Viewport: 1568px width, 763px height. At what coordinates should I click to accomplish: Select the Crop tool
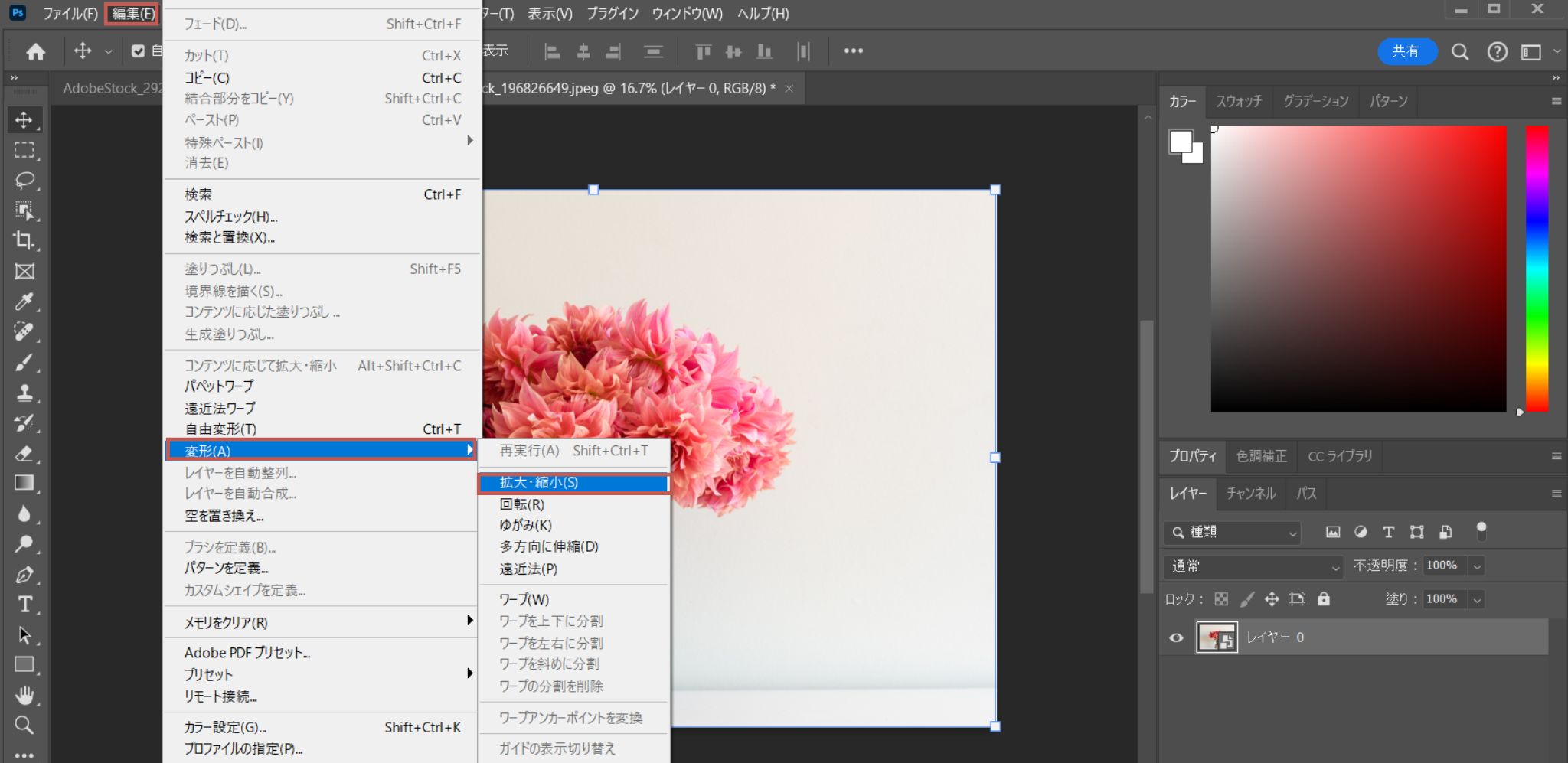click(x=24, y=240)
